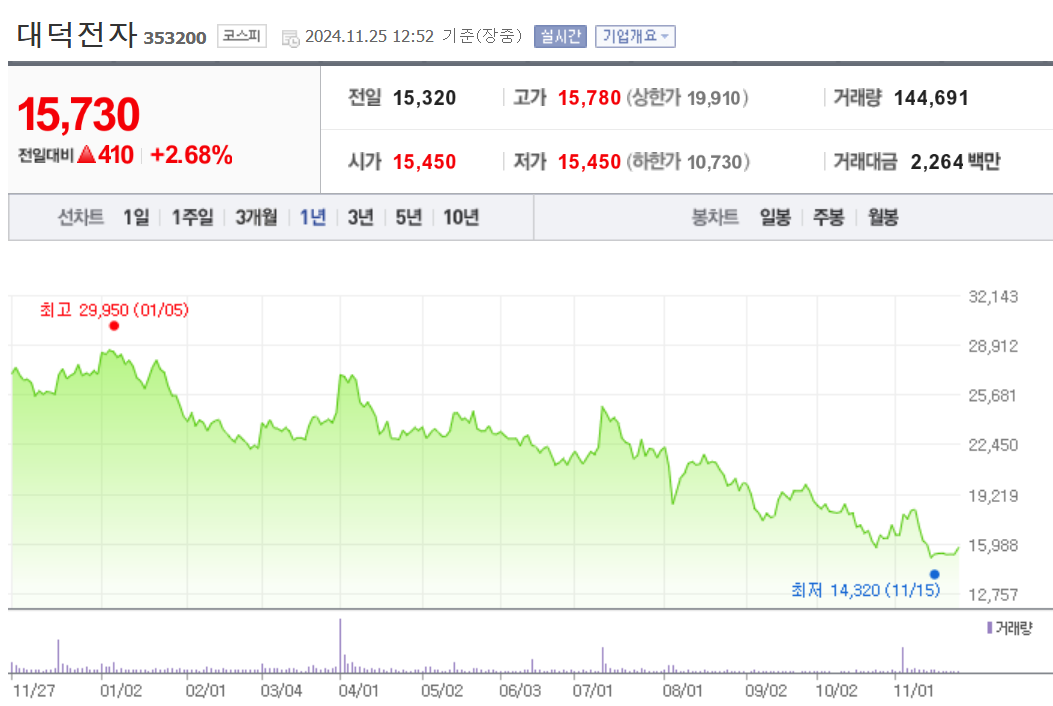Viewport: 1053px width, 706px height.
Task: Select the 3년 line chart tab
Action: click(x=360, y=217)
